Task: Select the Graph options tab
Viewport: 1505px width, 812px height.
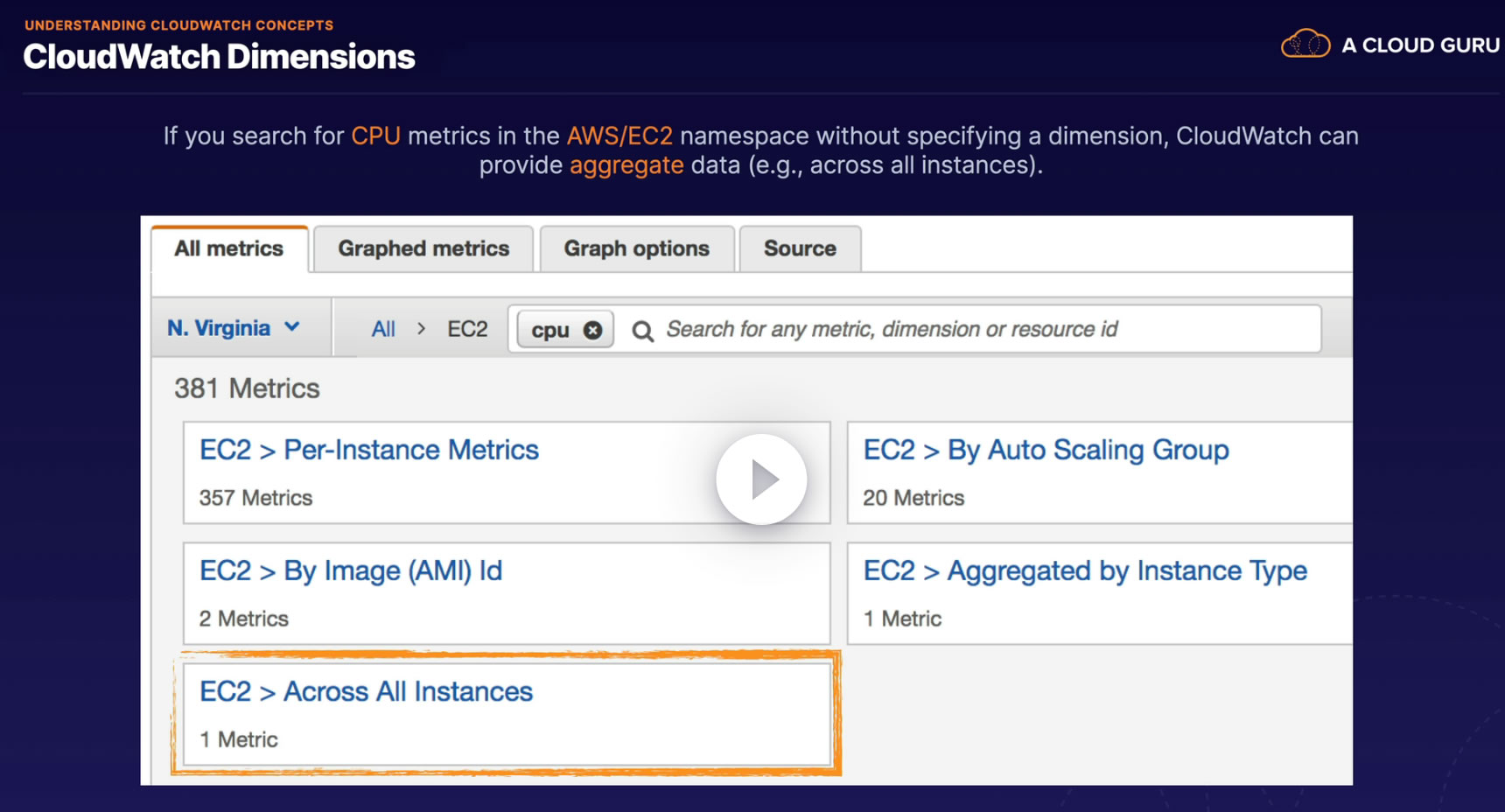Action: coord(636,248)
